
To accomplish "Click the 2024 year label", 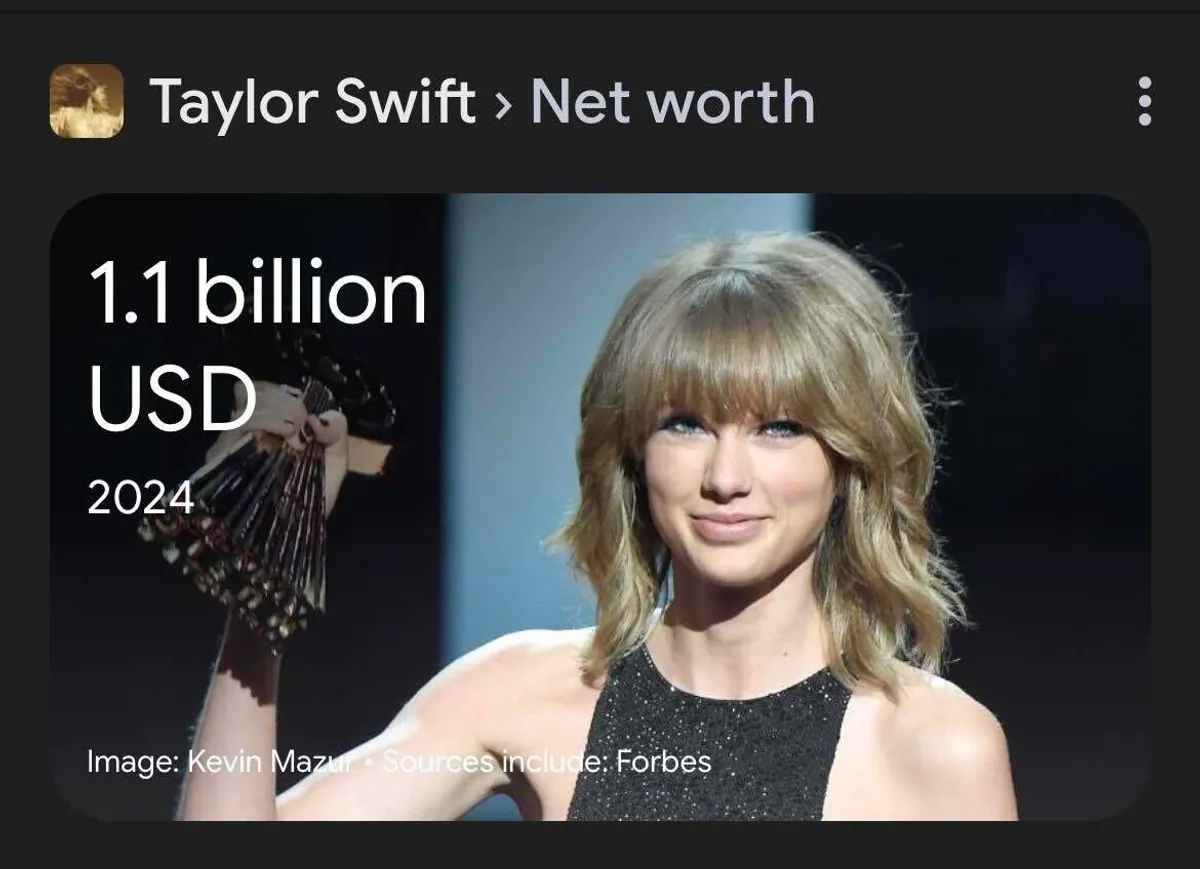I will click(141, 497).
